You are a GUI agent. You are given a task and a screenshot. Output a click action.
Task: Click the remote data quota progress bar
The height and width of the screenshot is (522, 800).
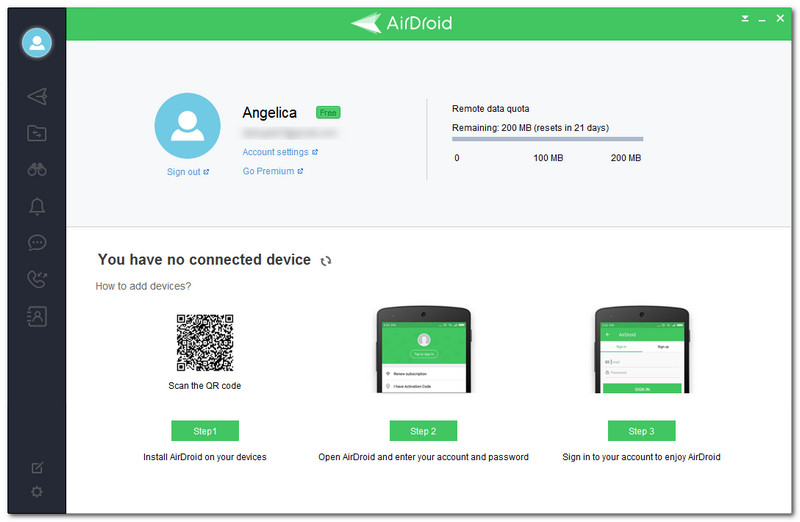[547, 139]
